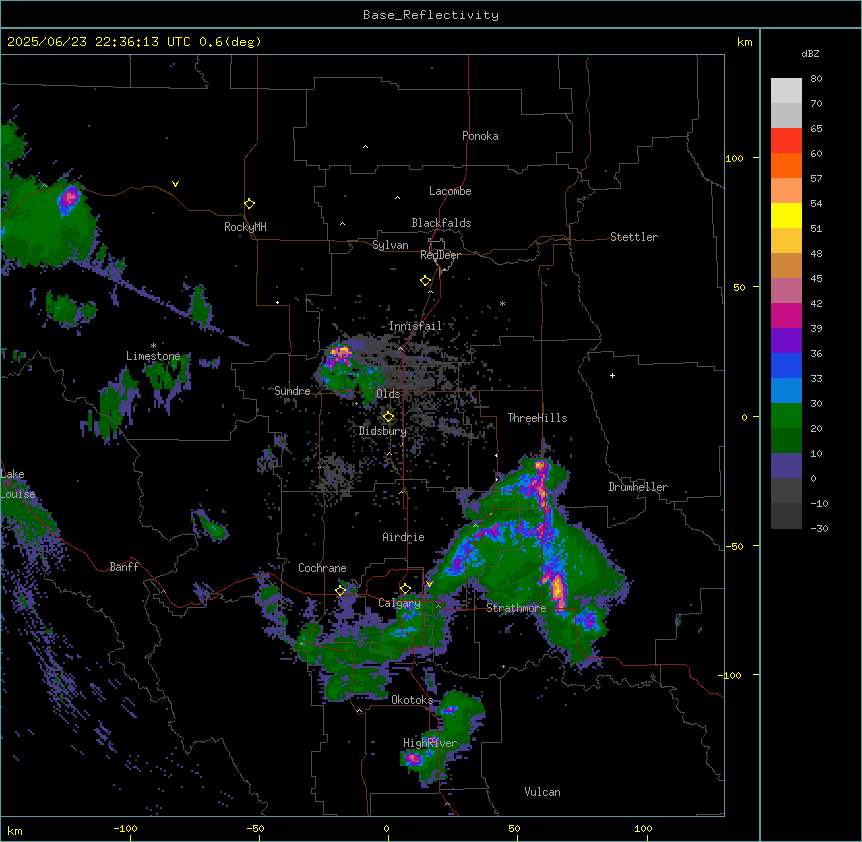The width and height of the screenshot is (862, 842).
Task: Click the Blackfalds city label
Action: (x=441, y=223)
